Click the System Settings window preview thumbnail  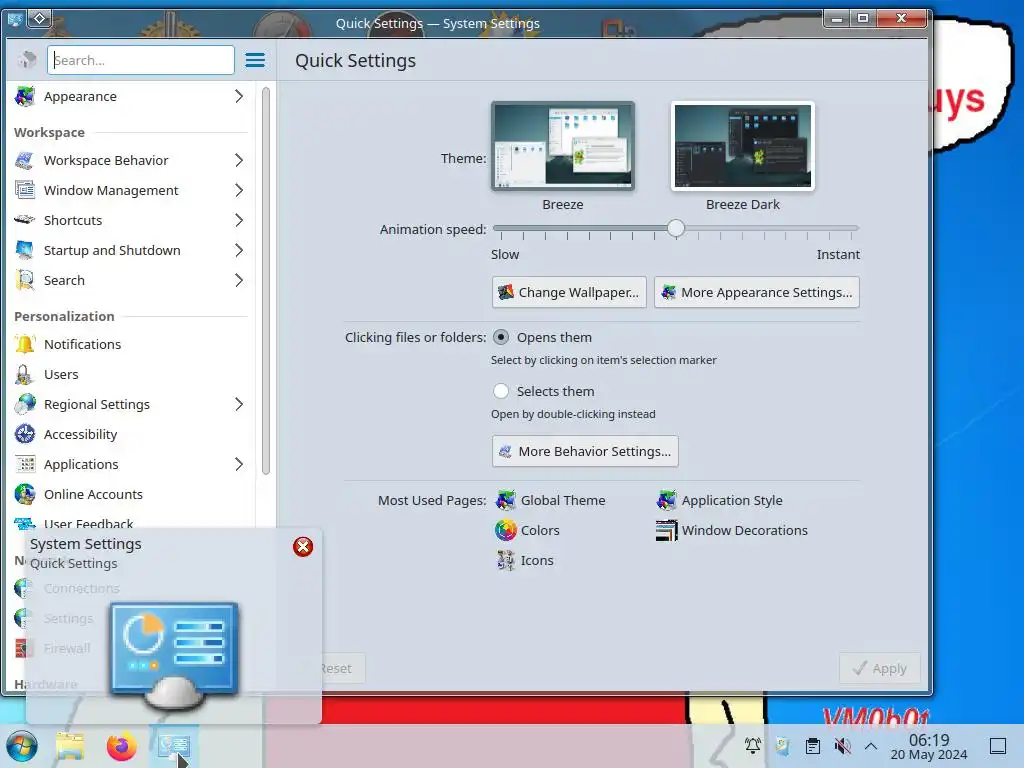[174, 655]
